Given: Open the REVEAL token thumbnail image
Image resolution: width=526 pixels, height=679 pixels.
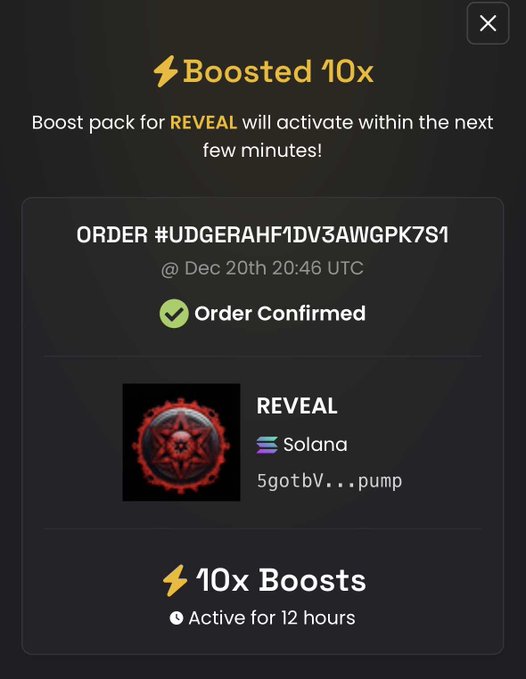Looking at the screenshot, I should (181, 442).
